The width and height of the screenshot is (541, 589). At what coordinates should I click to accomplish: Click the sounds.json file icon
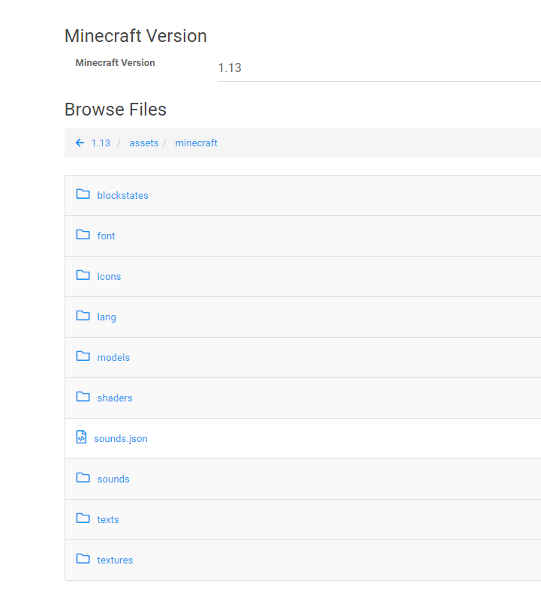pyautogui.click(x=81, y=437)
